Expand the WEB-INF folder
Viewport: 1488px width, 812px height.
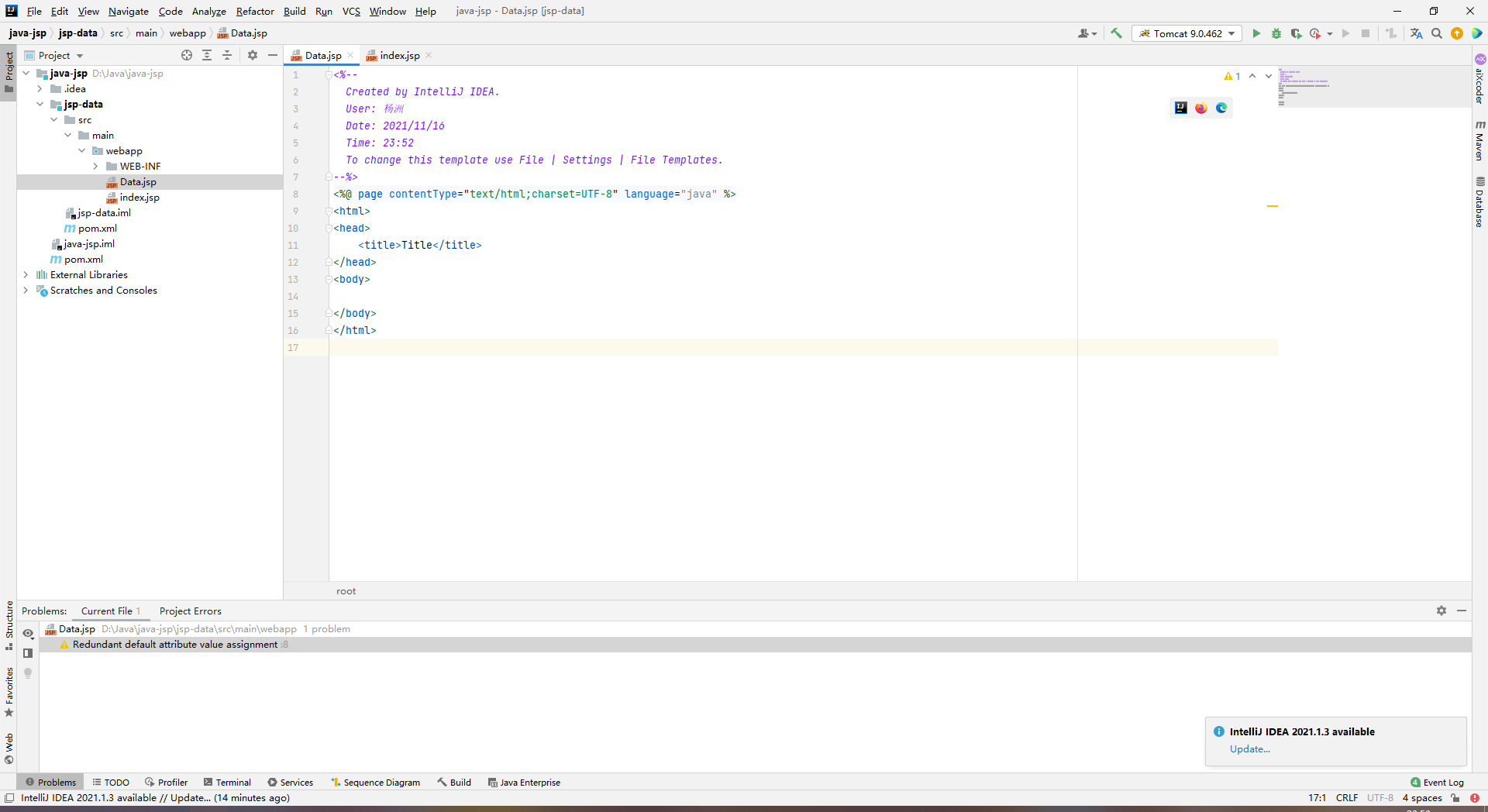[x=95, y=167]
